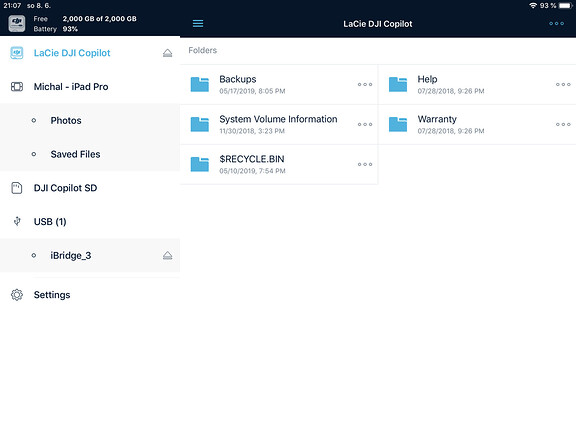Click the Folders section heading
This screenshot has width=576, height=432.
202,50
